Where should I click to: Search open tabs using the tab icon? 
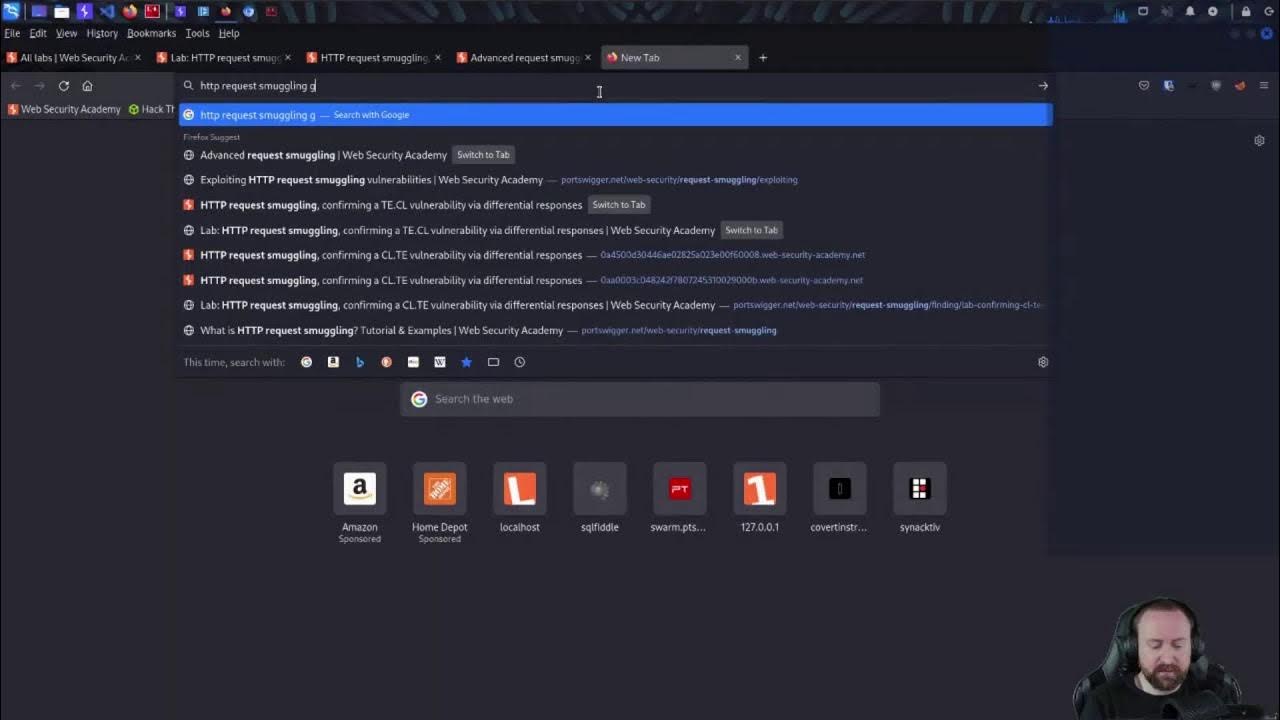click(493, 362)
